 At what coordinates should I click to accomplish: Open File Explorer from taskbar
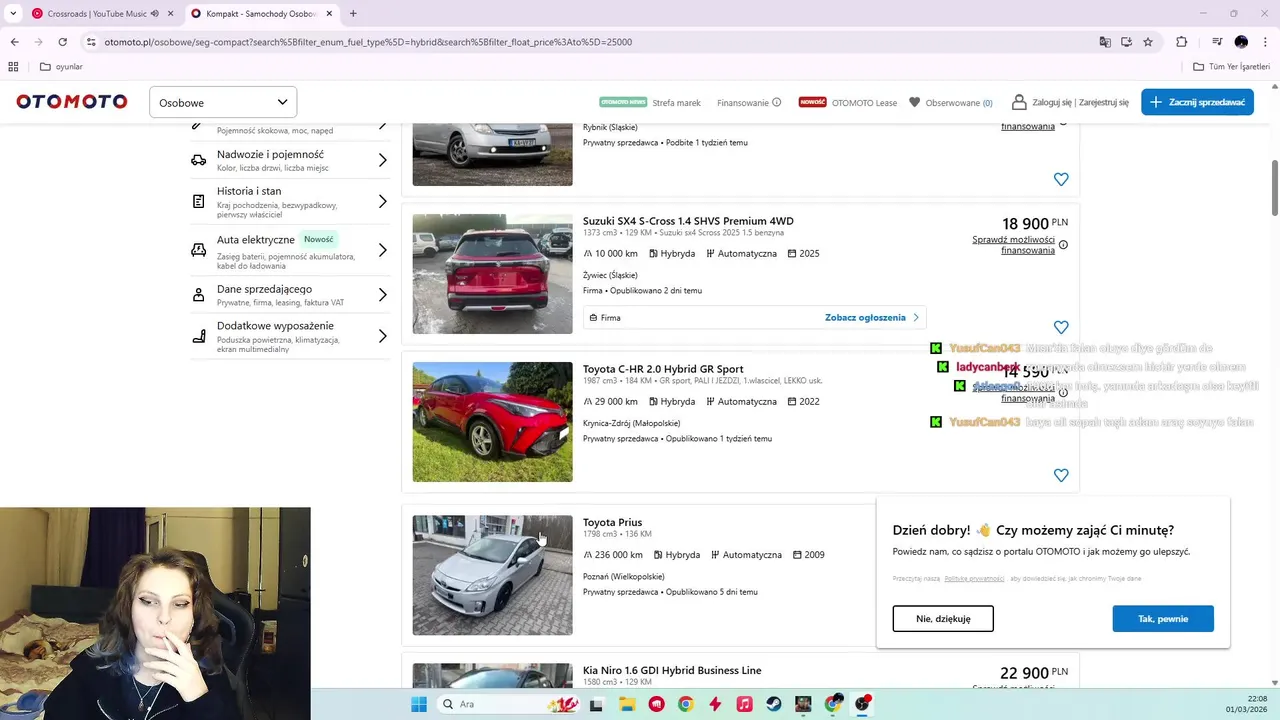[x=626, y=704]
